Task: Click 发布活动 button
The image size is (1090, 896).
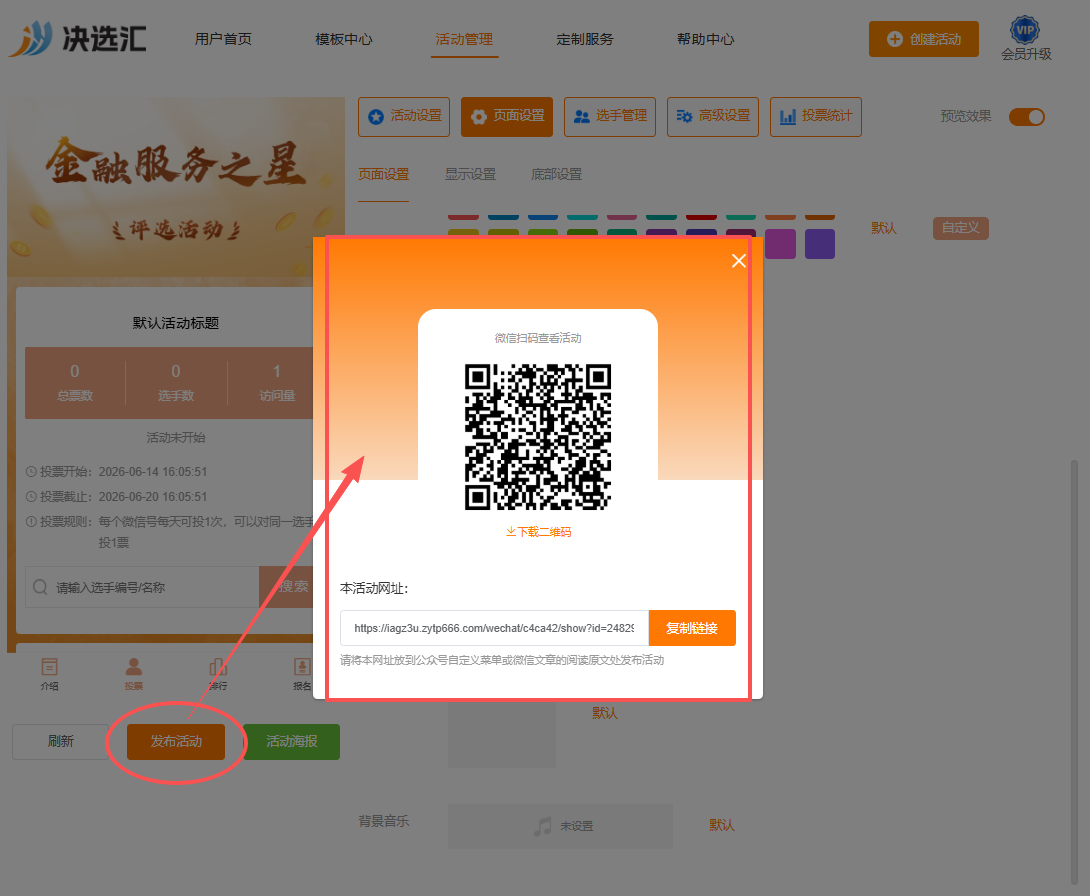Action: 176,742
